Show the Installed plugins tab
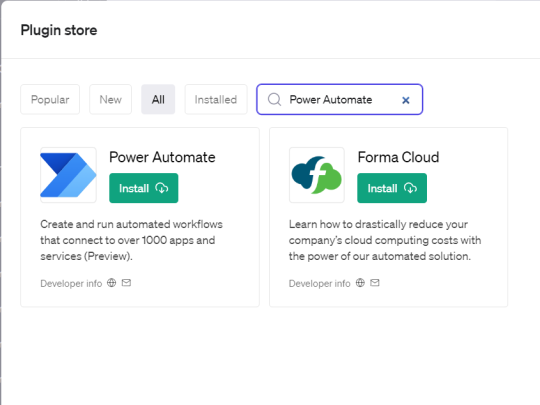Screen dimensions: 540x405 [216, 100]
